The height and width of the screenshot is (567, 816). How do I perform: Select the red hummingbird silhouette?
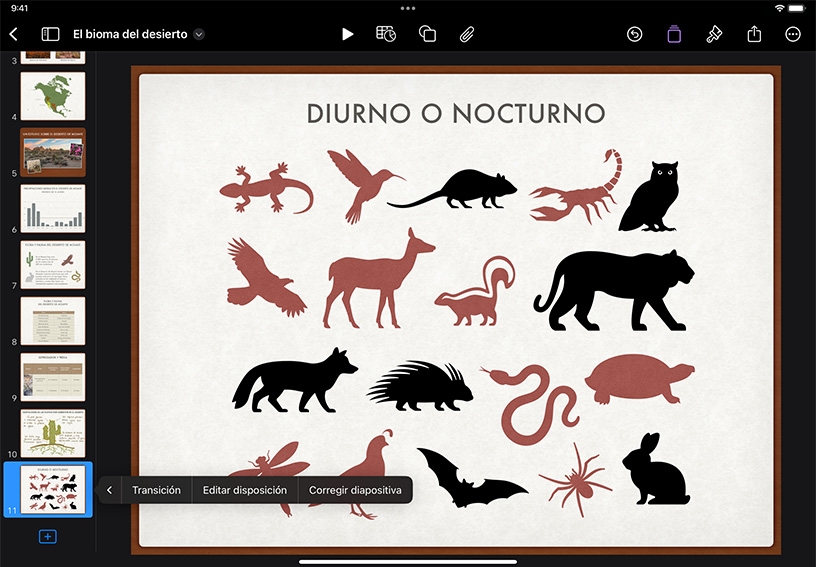[x=364, y=186]
